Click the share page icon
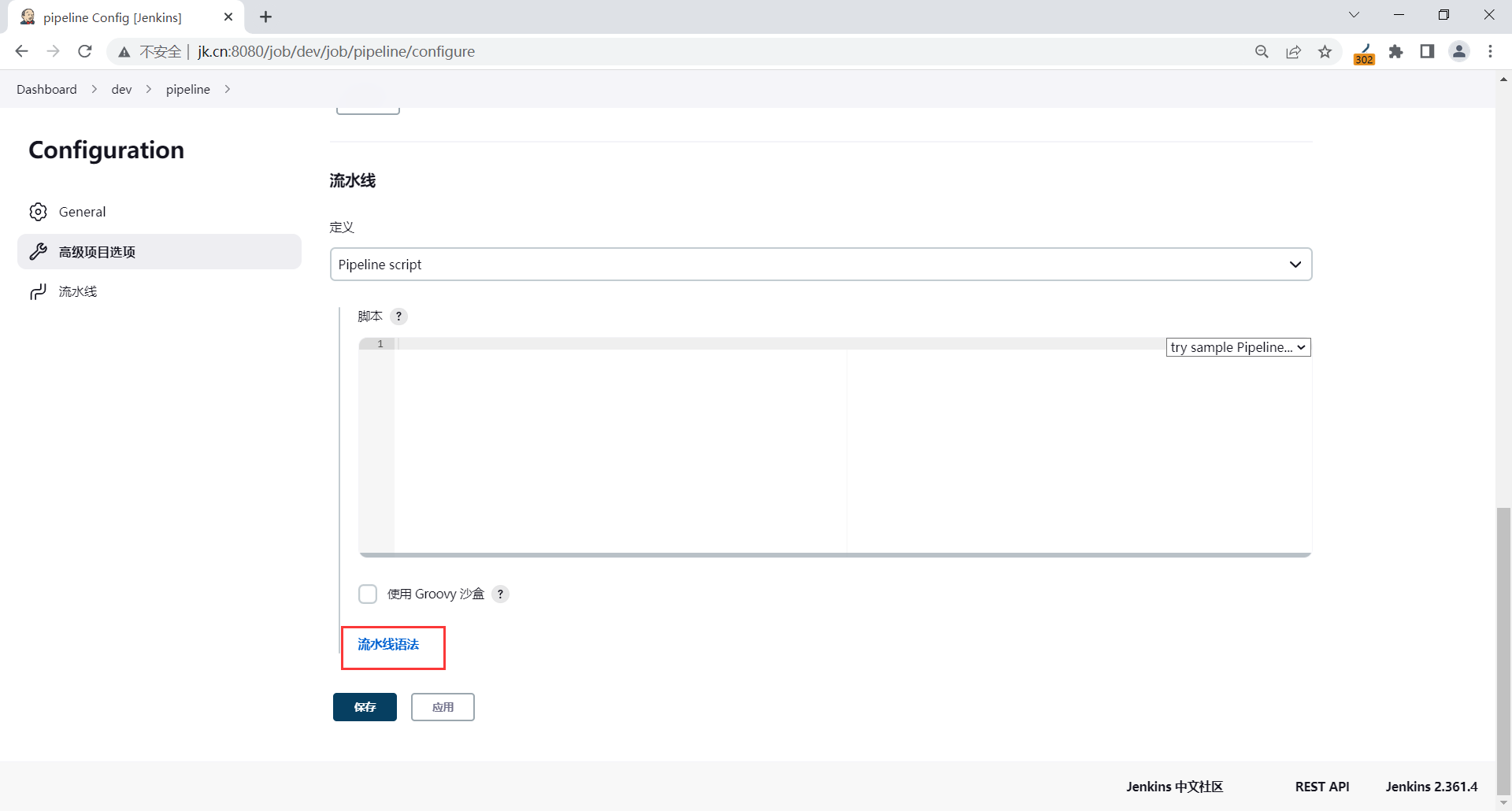 [1293, 52]
